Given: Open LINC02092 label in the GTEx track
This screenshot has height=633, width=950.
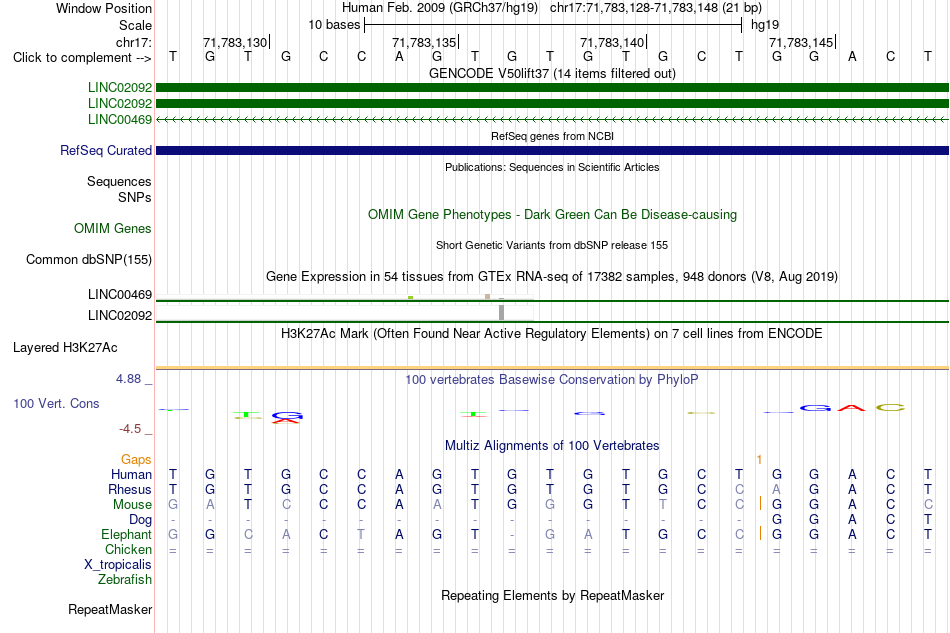Looking at the screenshot, I should (x=119, y=316).
